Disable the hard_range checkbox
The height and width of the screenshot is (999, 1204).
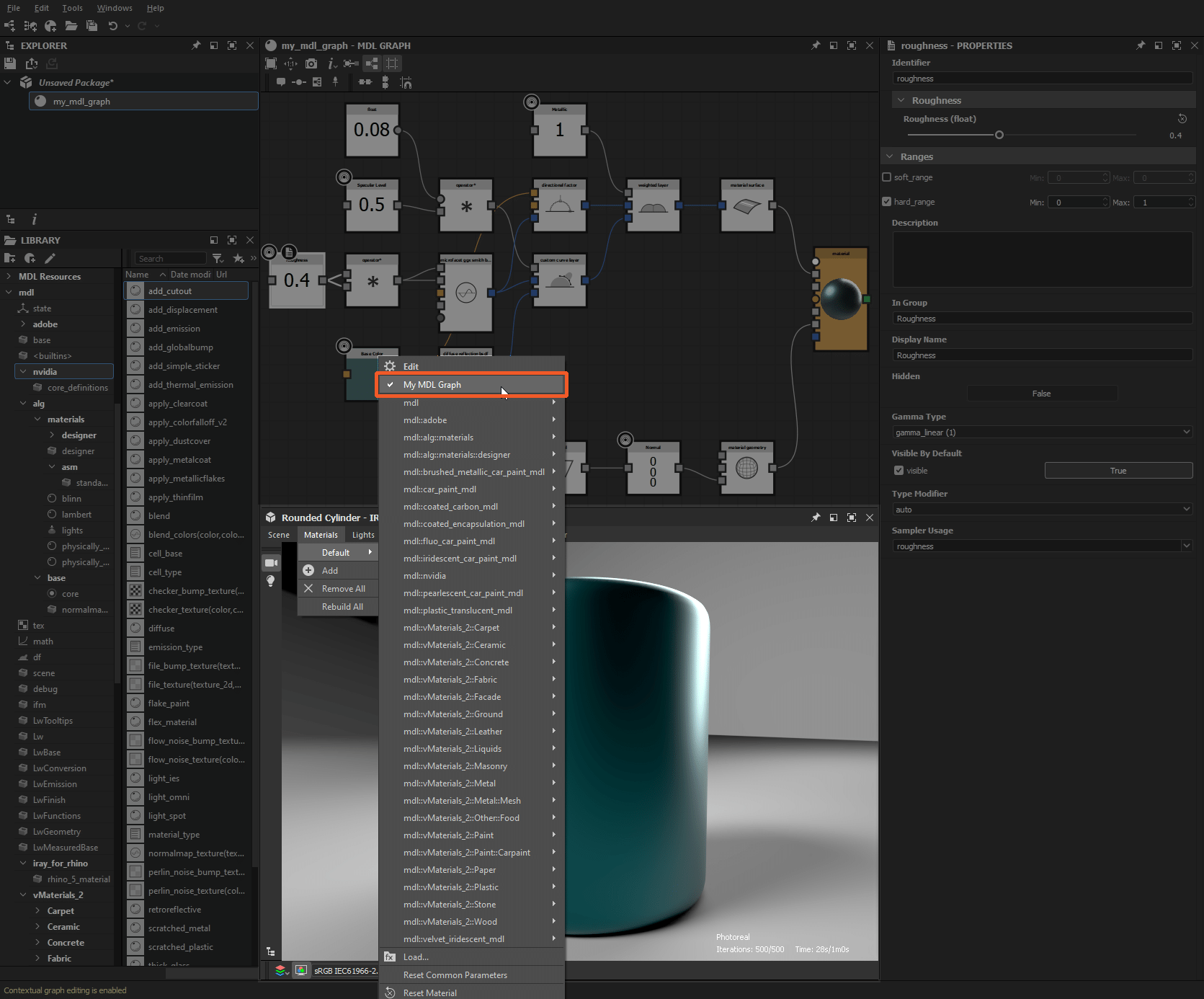click(x=886, y=201)
